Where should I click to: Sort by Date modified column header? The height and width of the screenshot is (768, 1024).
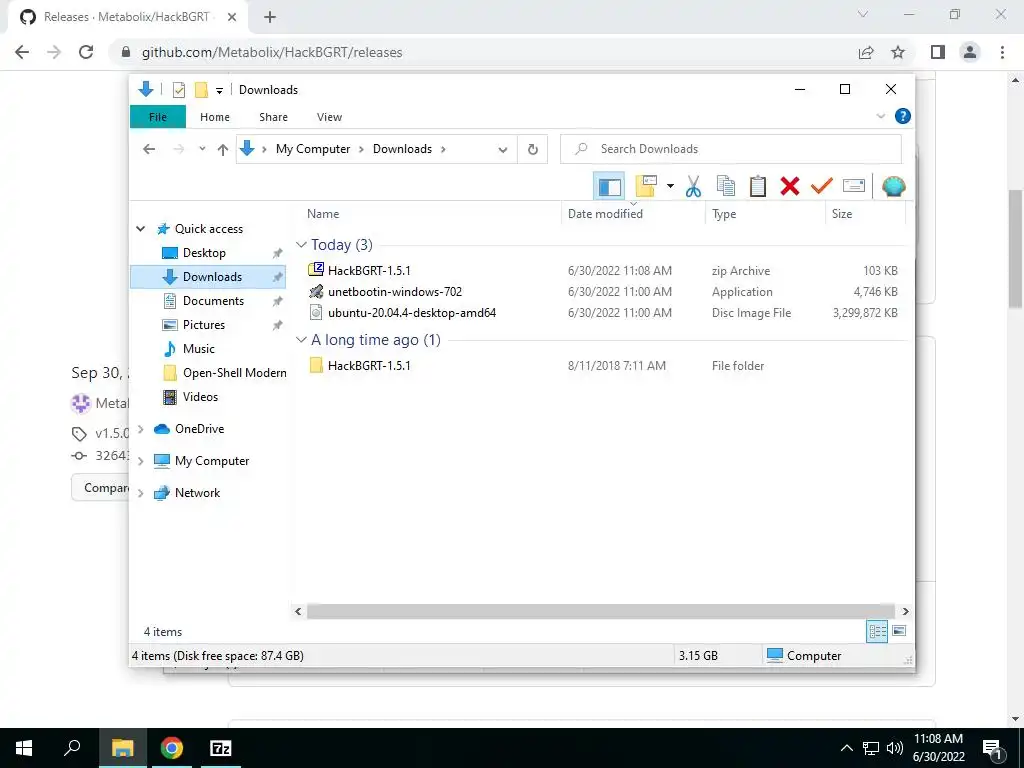point(605,214)
